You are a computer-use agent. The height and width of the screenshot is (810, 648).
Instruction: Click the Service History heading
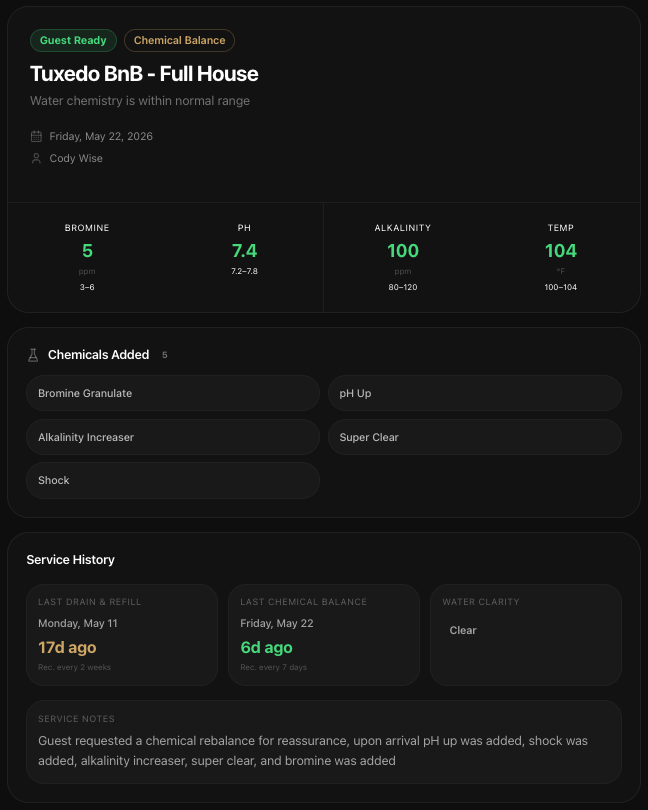(71, 560)
